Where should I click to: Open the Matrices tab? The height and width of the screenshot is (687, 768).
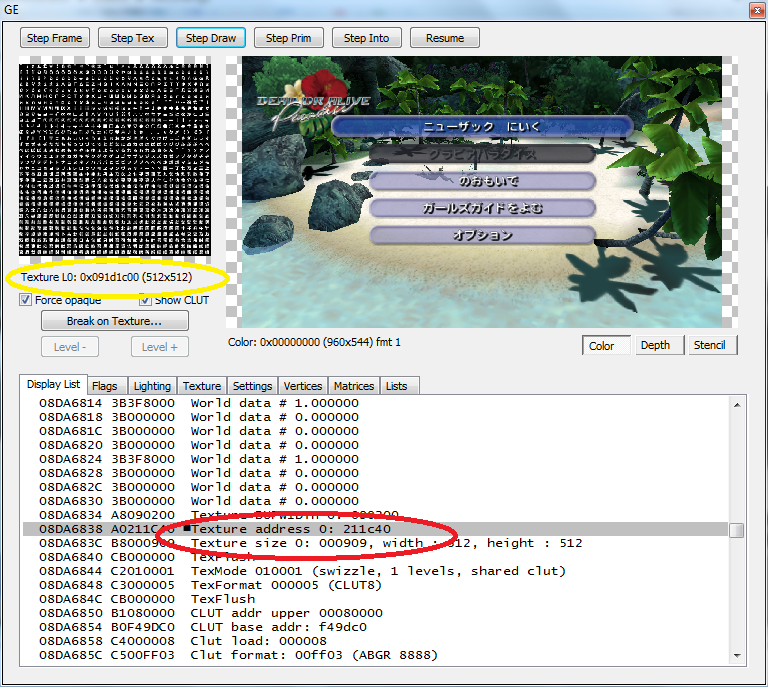coord(354,386)
